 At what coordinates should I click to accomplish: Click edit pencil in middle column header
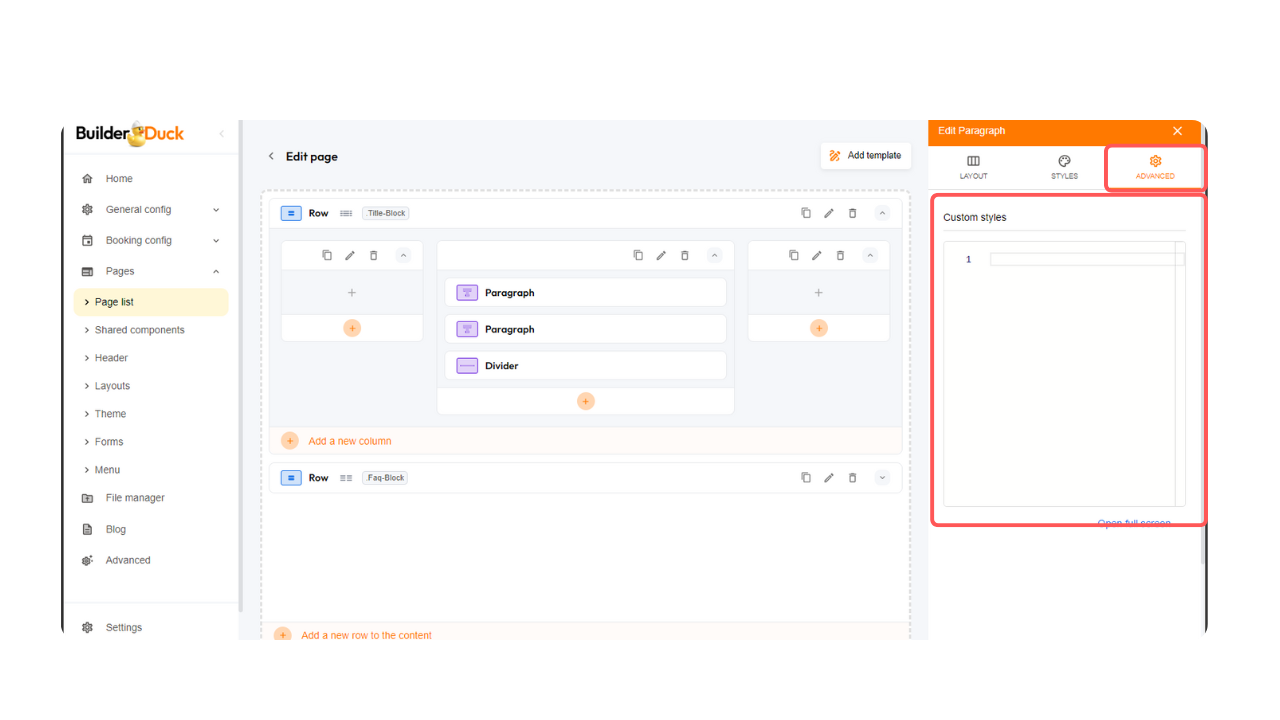pos(661,256)
